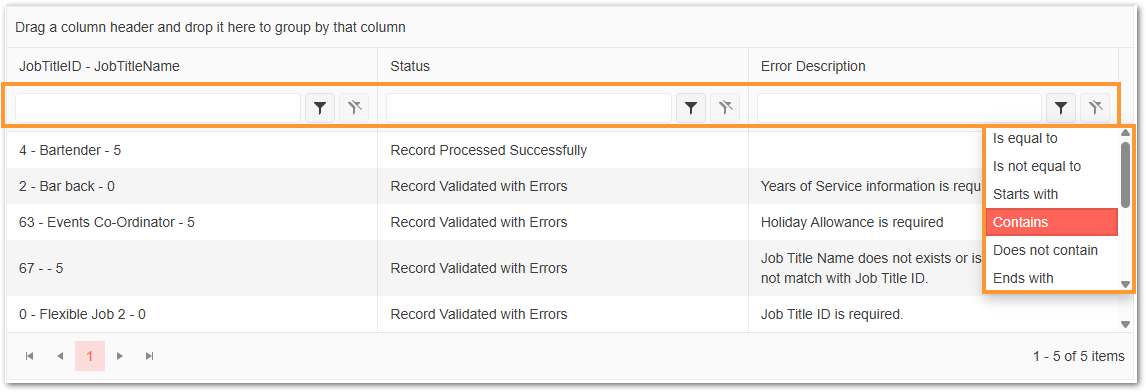Viewport: 1146px width, 392px height.
Task: Sort by Error Description column header
Action: tap(813, 66)
